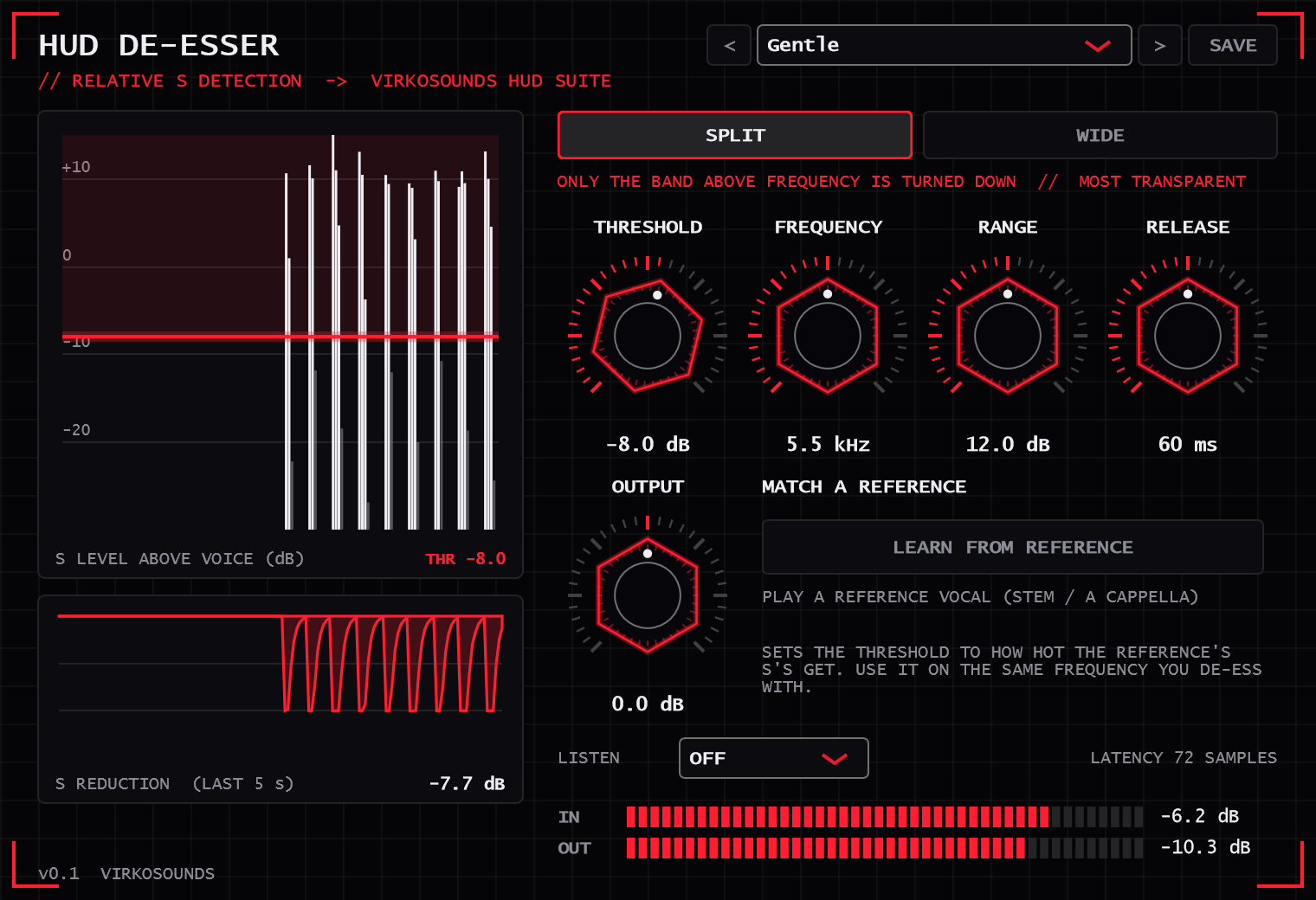Click the -10.3 dB output level readout
Image resolution: width=1316 pixels, height=900 pixels.
click(1205, 847)
